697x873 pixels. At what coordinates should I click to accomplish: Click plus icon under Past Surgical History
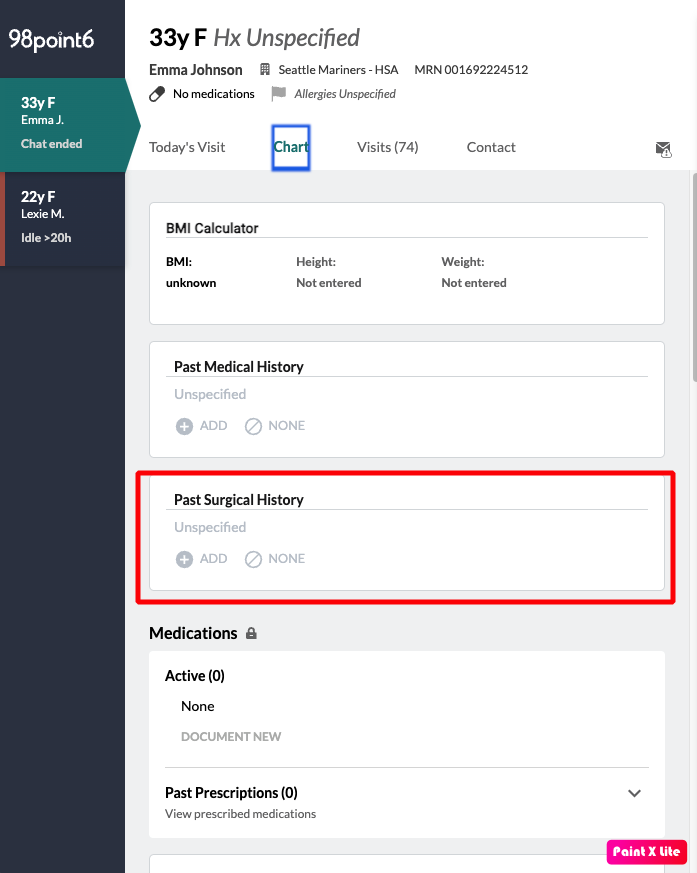[184, 559]
